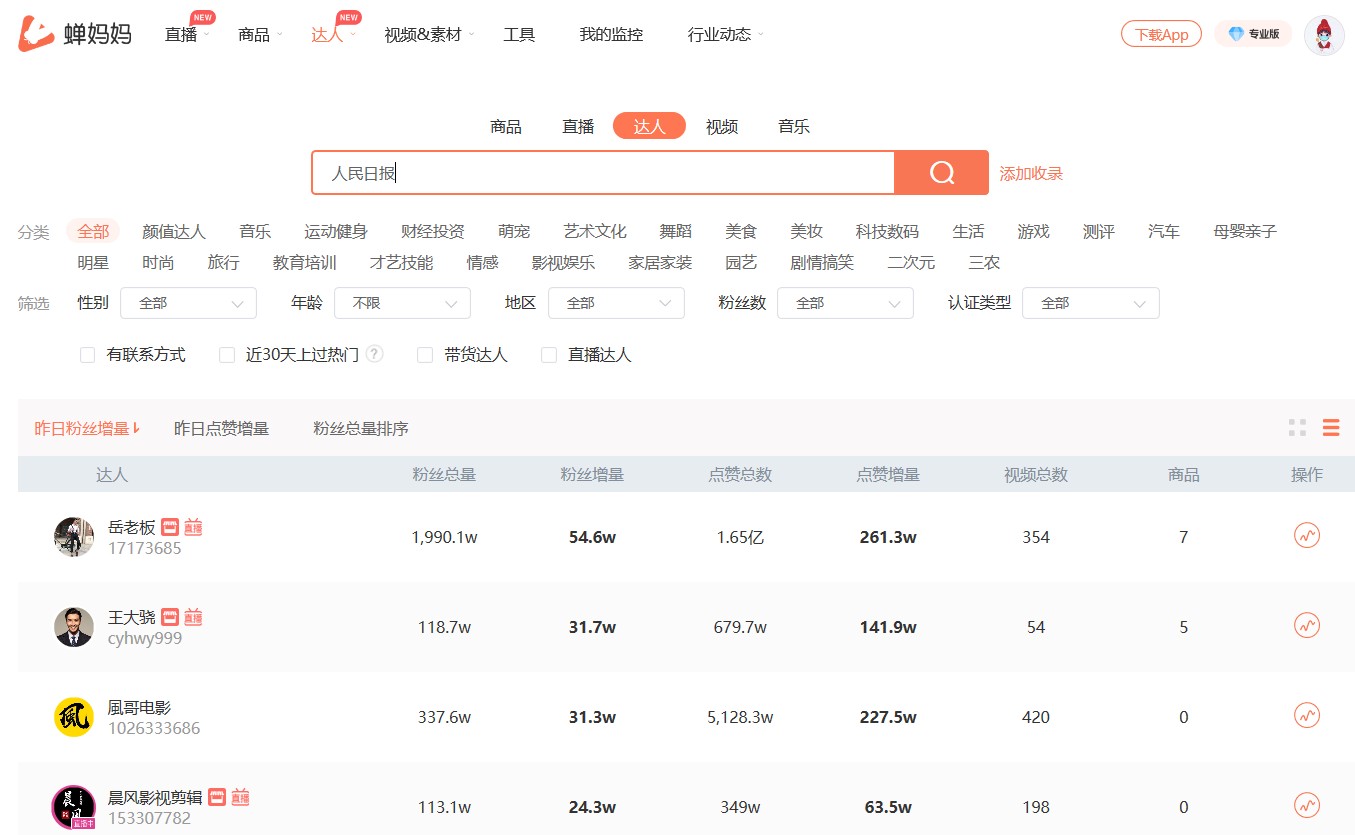Filter category by 科技数码
This screenshot has height=835, width=1355.
(887, 232)
